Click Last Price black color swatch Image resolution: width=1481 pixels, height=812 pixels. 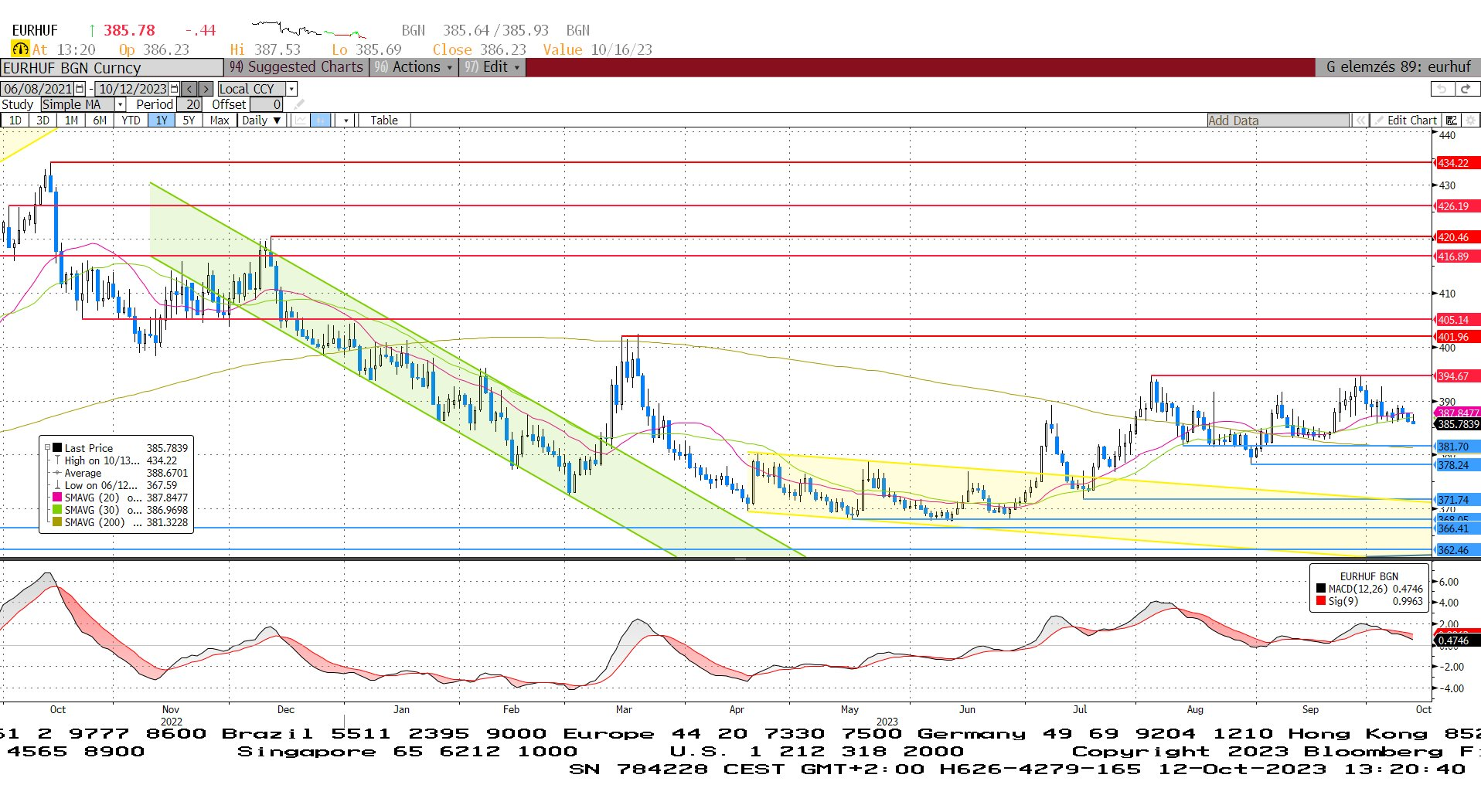pos(56,448)
